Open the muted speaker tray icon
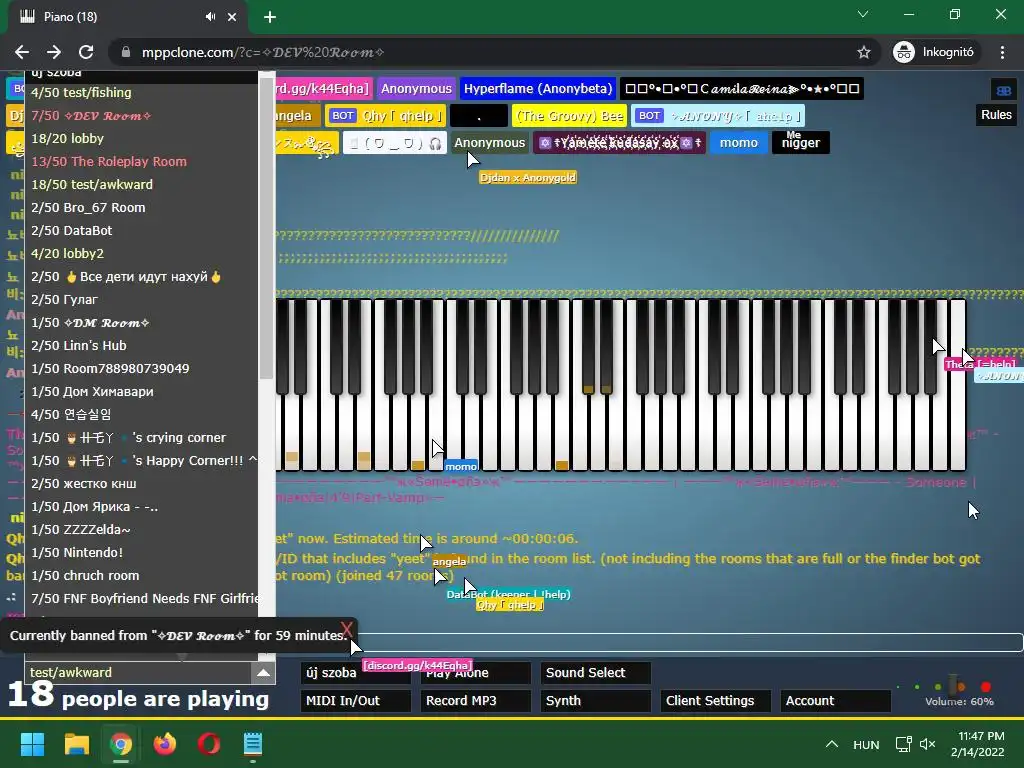The width and height of the screenshot is (1024, 768). [x=927, y=744]
